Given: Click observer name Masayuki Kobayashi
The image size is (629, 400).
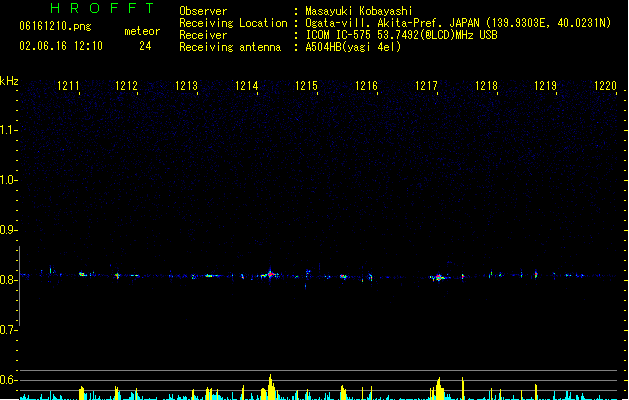Looking at the screenshot, I should click(x=359, y=11).
